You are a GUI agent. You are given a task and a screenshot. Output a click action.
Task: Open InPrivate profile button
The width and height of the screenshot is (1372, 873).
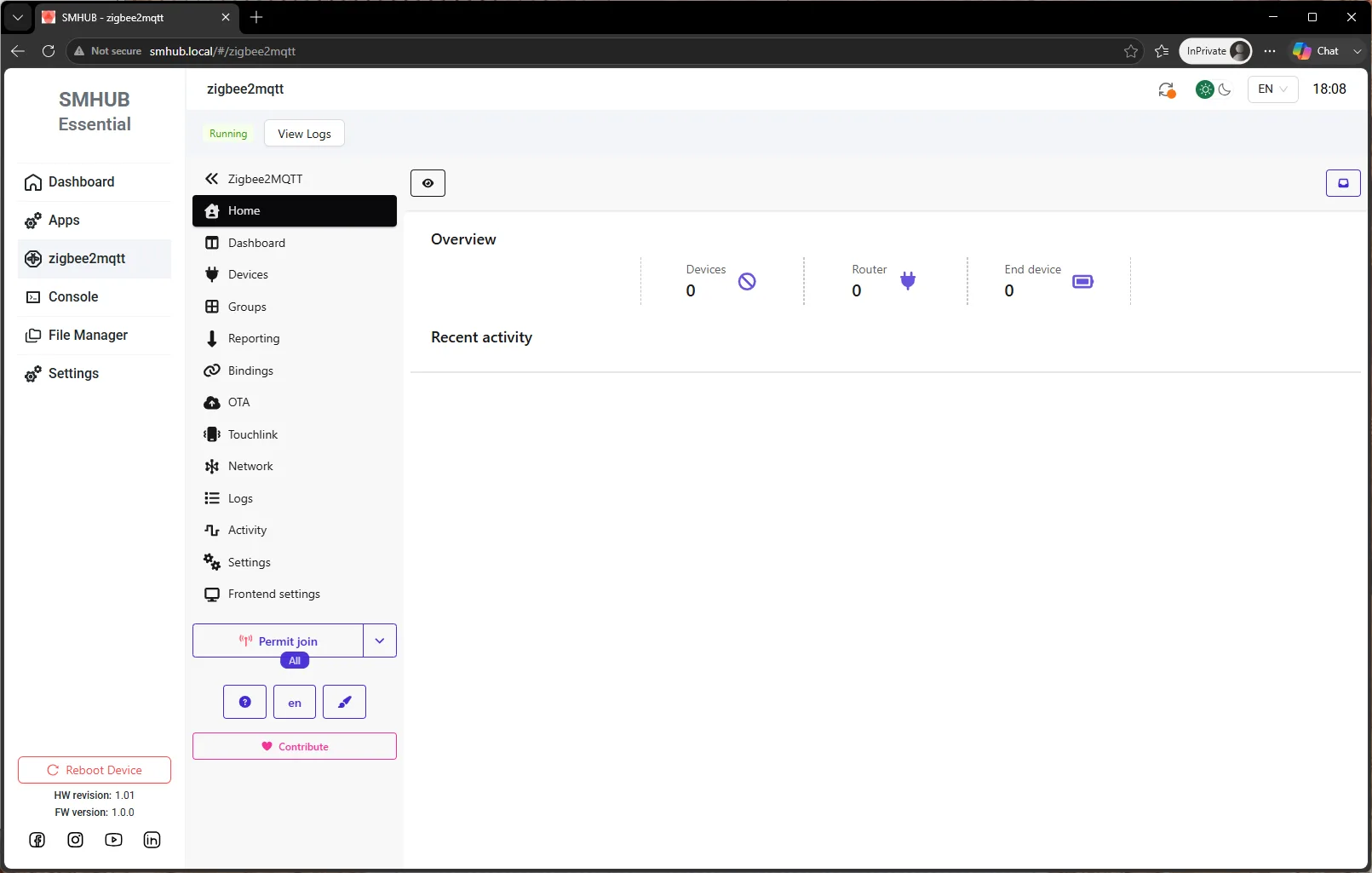click(1215, 51)
